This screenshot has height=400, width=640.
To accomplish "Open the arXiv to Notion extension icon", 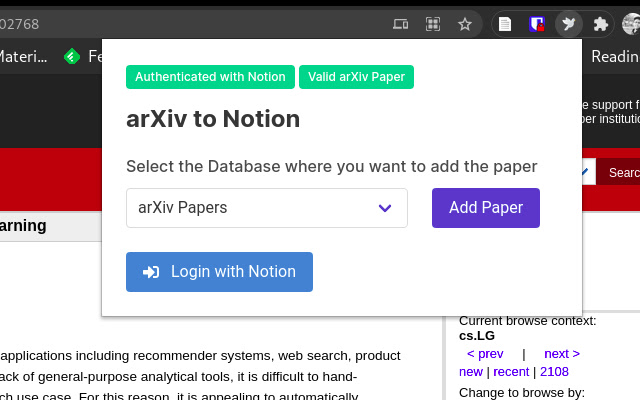I will click(569, 24).
